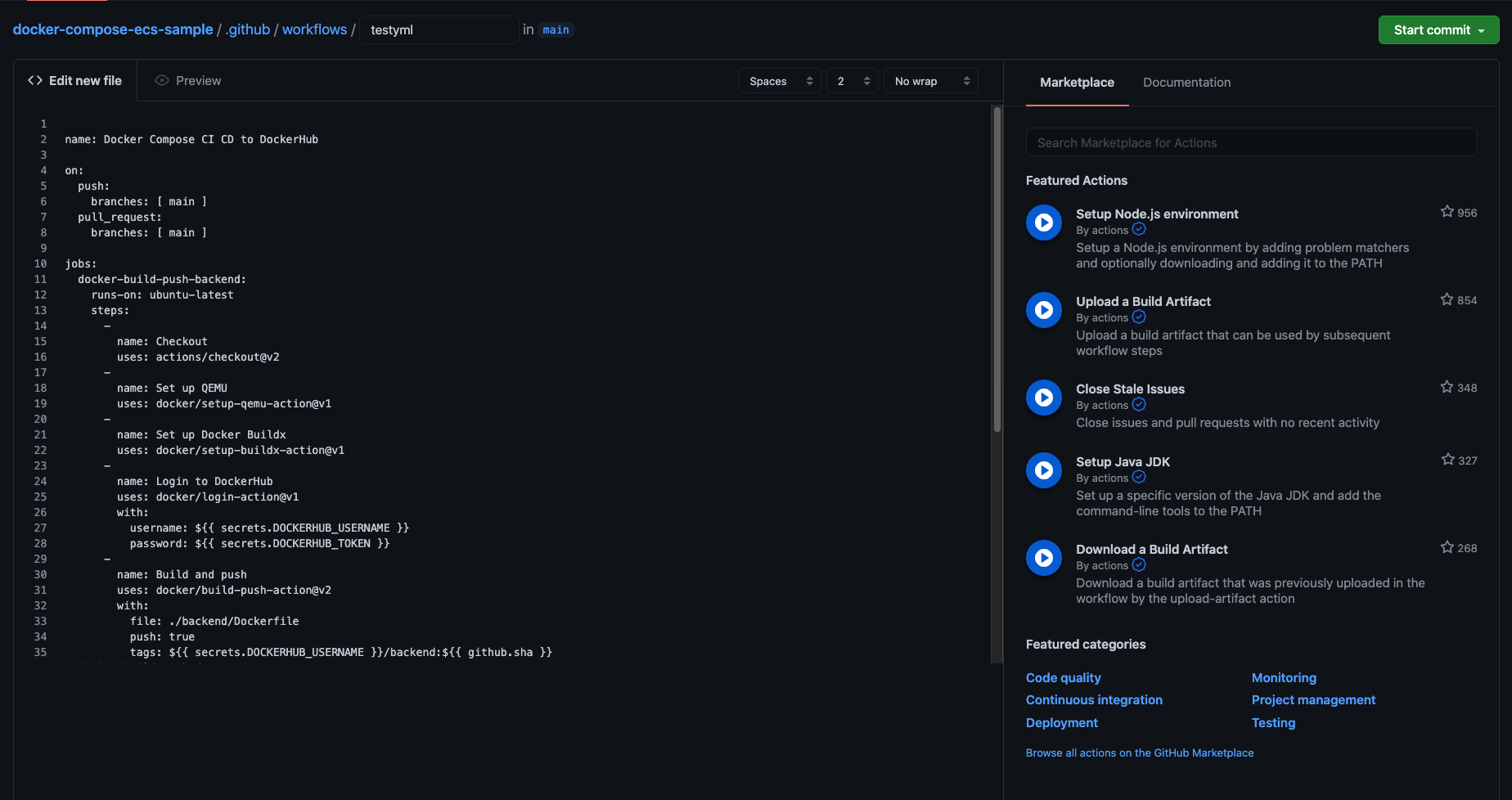Image resolution: width=1512 pixels, height=800 pixels.
Task: Select the Marketplace tab
Action: [x=1077, y=83]
